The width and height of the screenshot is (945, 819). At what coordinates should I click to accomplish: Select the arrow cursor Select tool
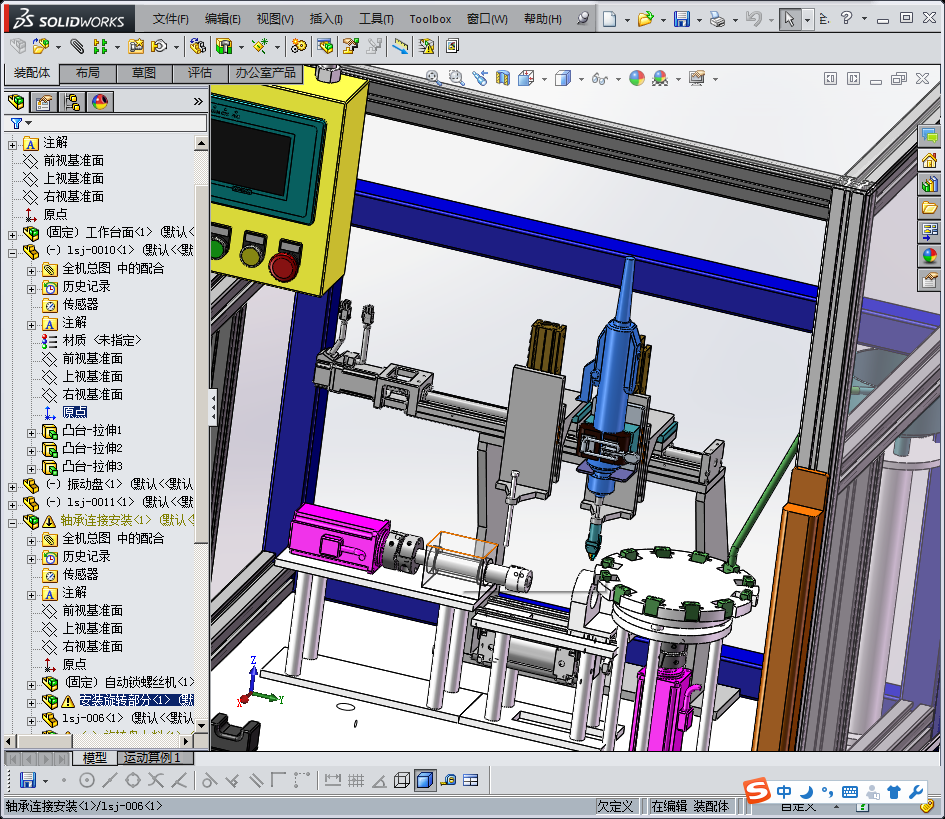click(789, 19)
